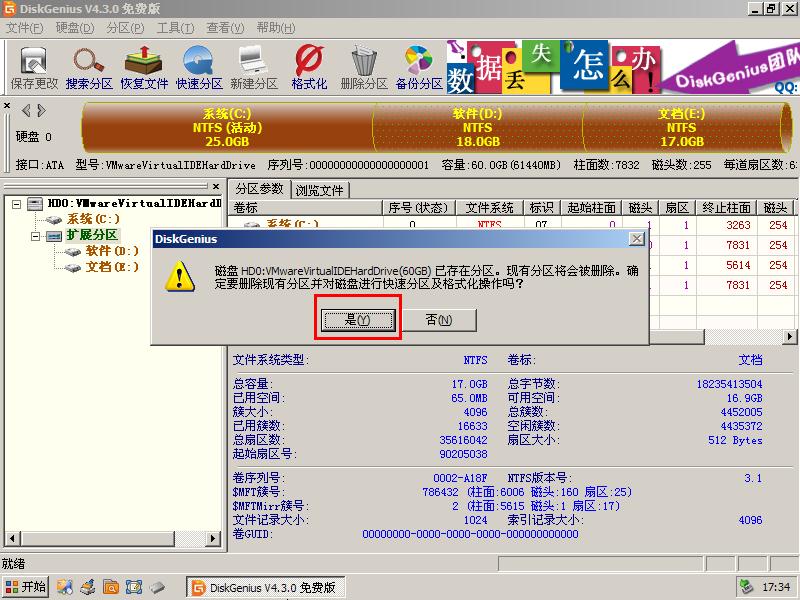Close the left tree panel with its X
The image size is (800, 600).
[x=216, y=187]
